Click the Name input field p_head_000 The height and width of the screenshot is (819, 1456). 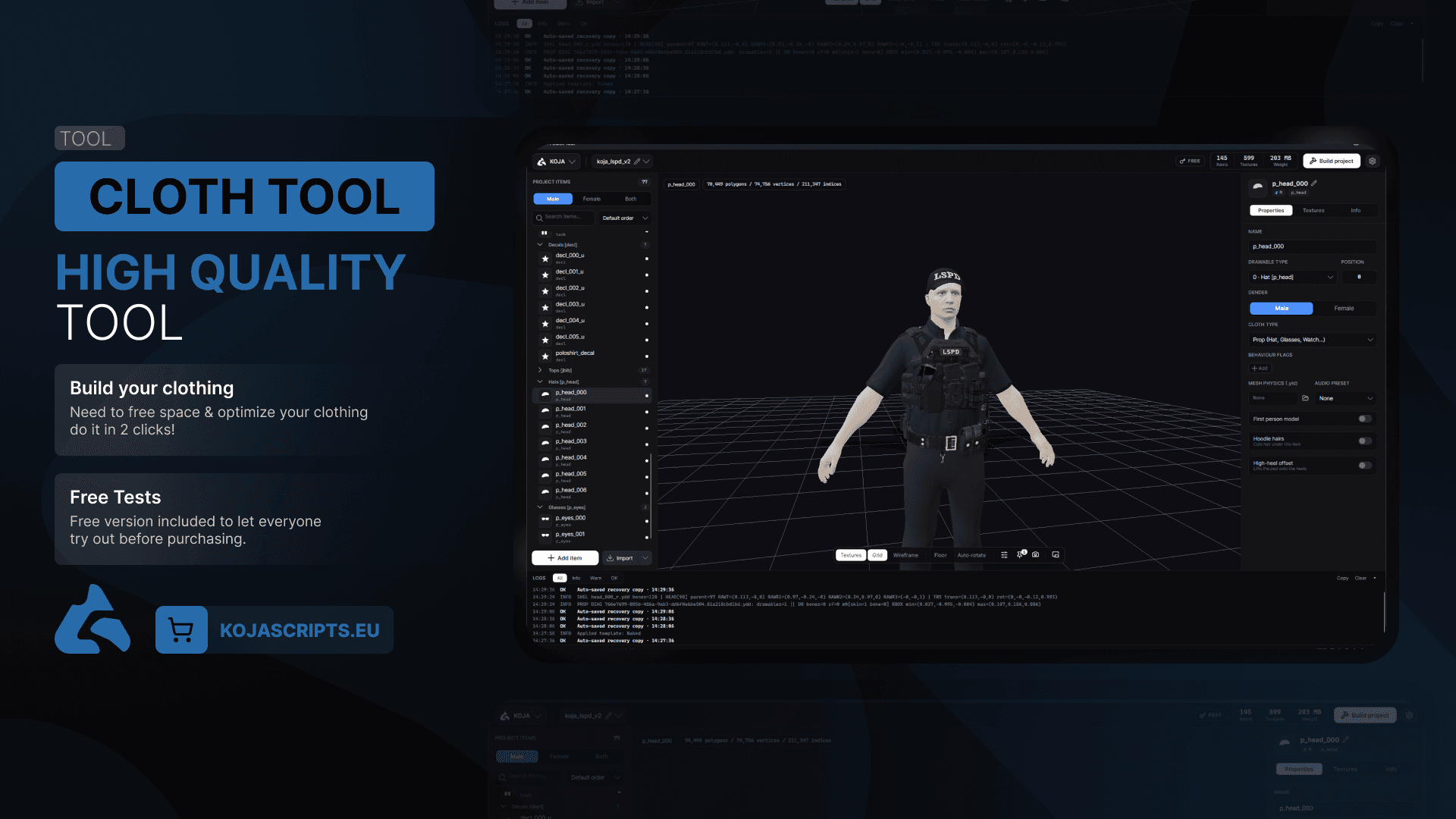pos(1312,246)
